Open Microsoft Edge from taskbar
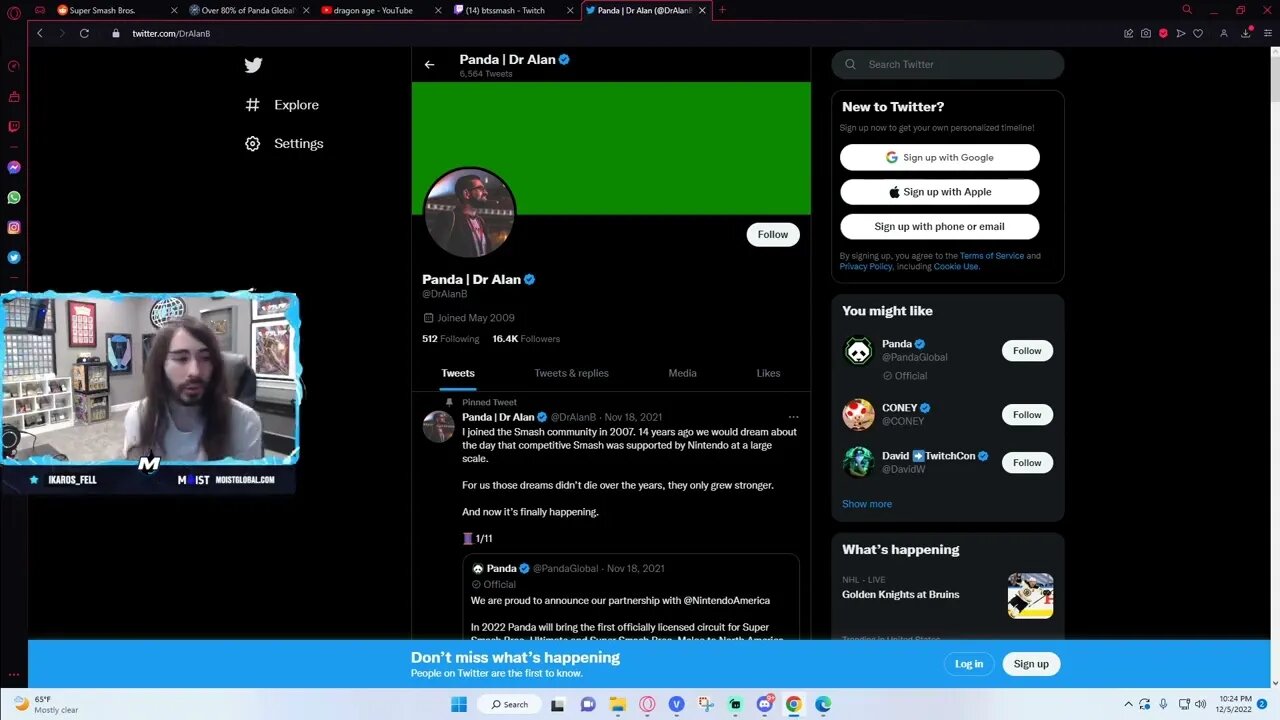Viewport: 1280px width, 720px height. click(823, 704)
